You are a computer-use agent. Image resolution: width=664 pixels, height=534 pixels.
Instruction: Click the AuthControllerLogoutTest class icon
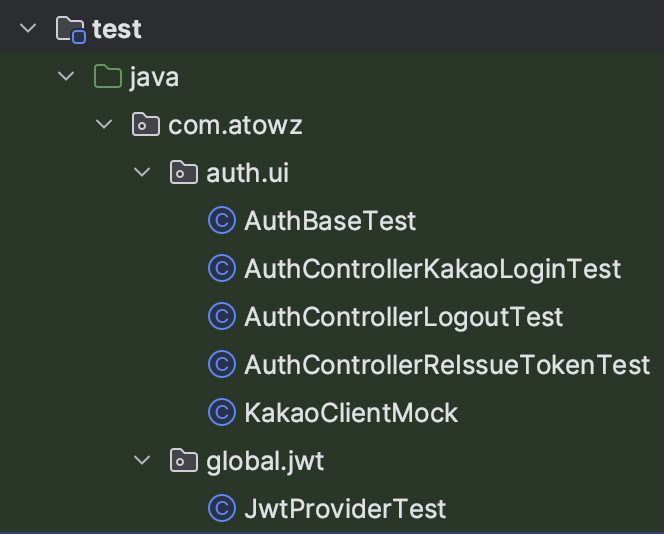[222, 316]
